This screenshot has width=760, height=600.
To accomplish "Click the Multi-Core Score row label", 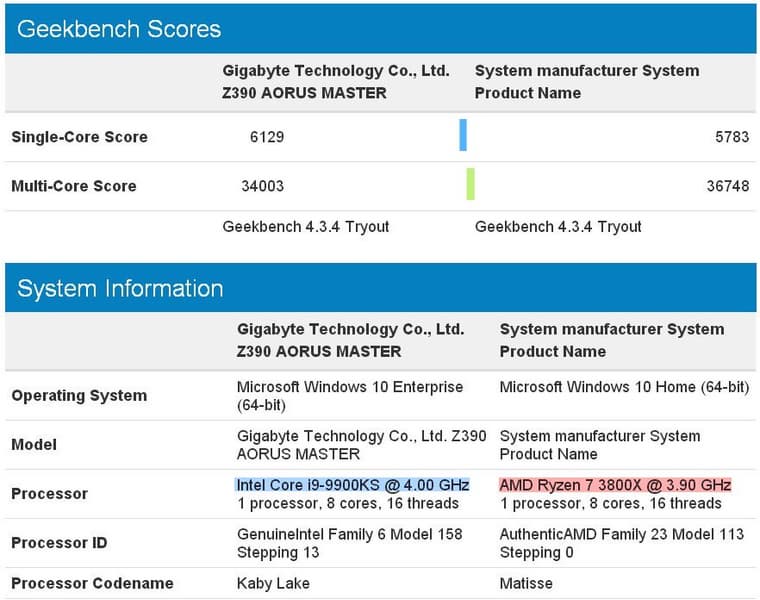I will coord(74,186).
